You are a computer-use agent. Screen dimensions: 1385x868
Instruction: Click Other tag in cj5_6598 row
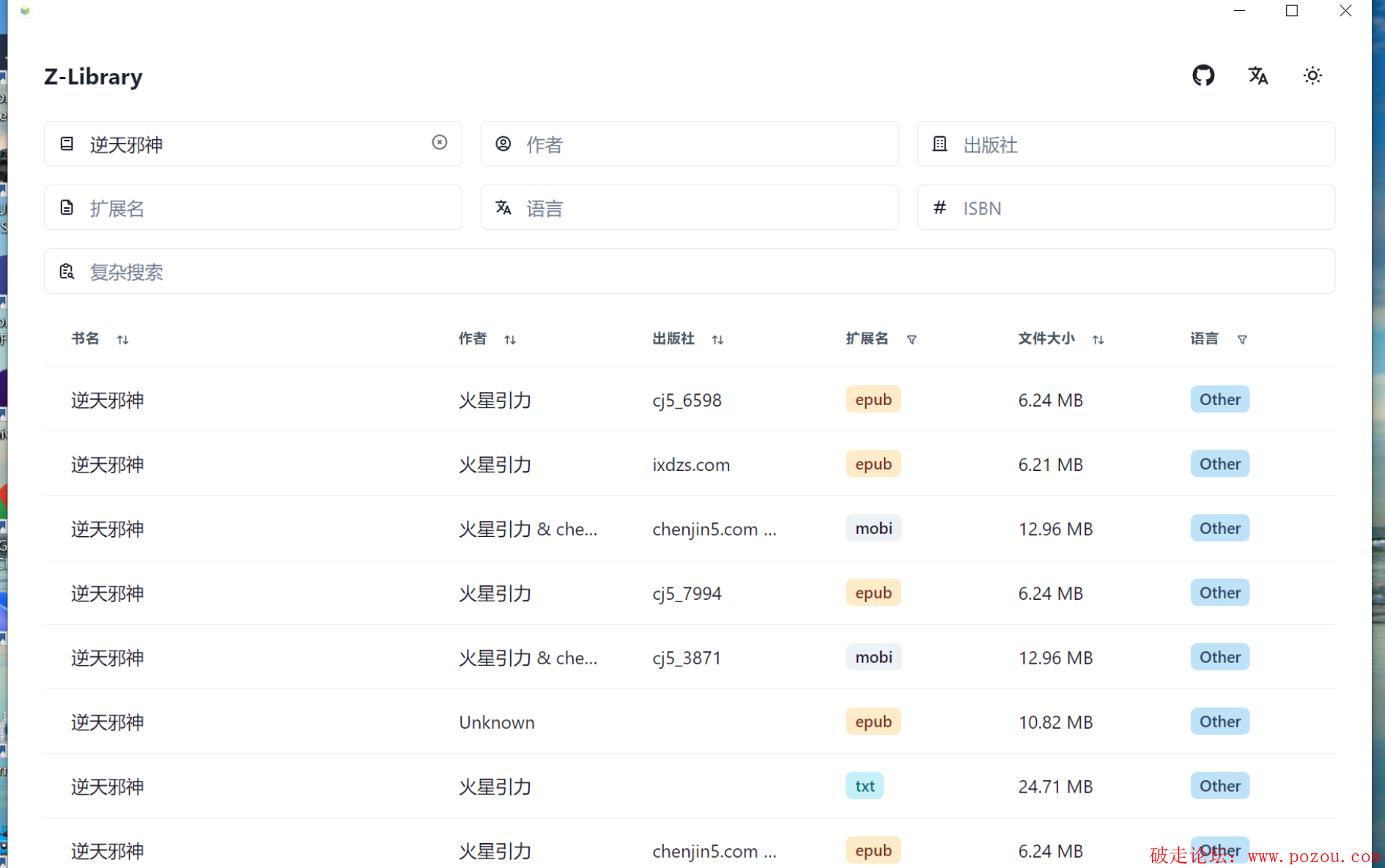[x=1219, y=399]
